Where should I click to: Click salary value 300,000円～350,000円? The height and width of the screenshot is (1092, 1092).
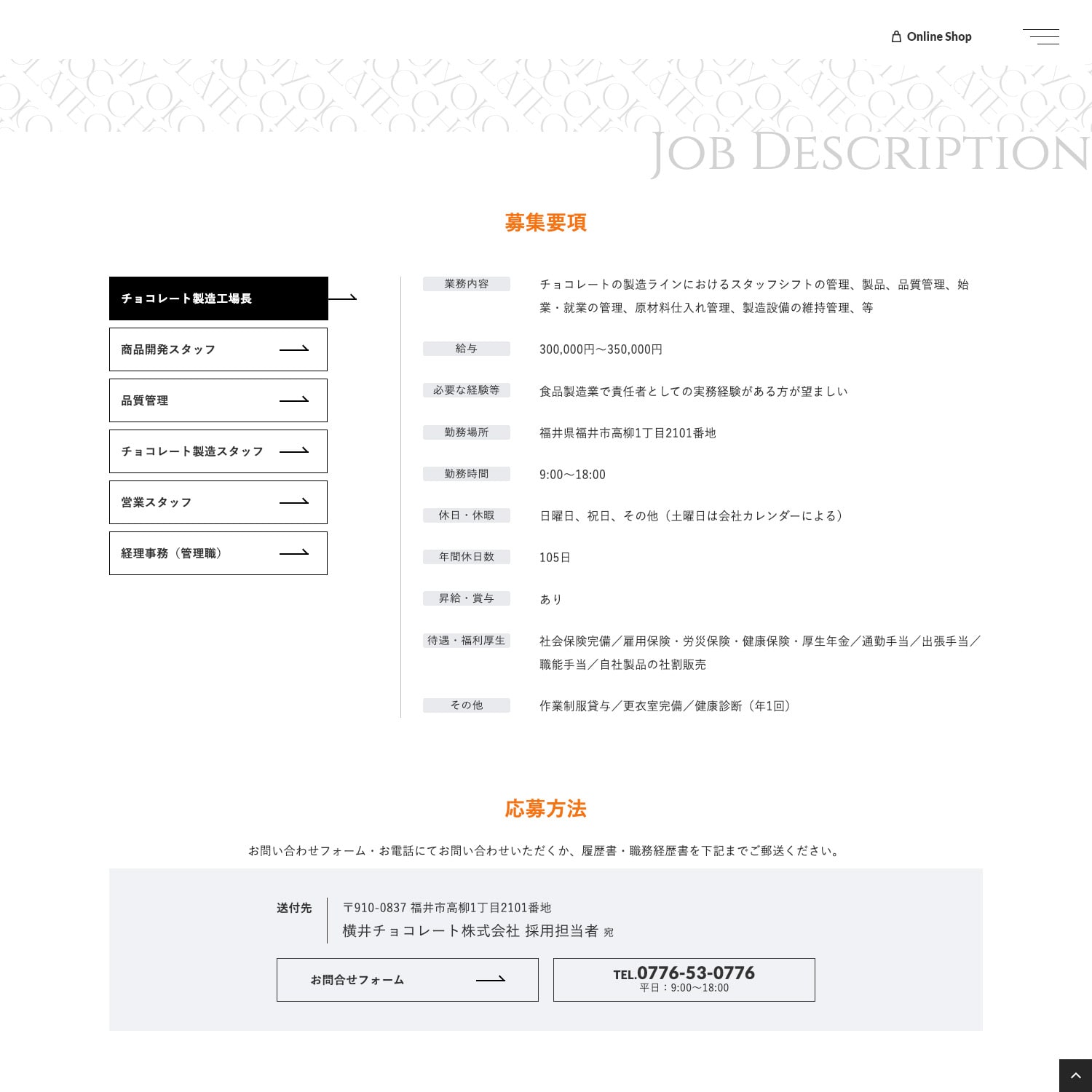pos(601,349)
